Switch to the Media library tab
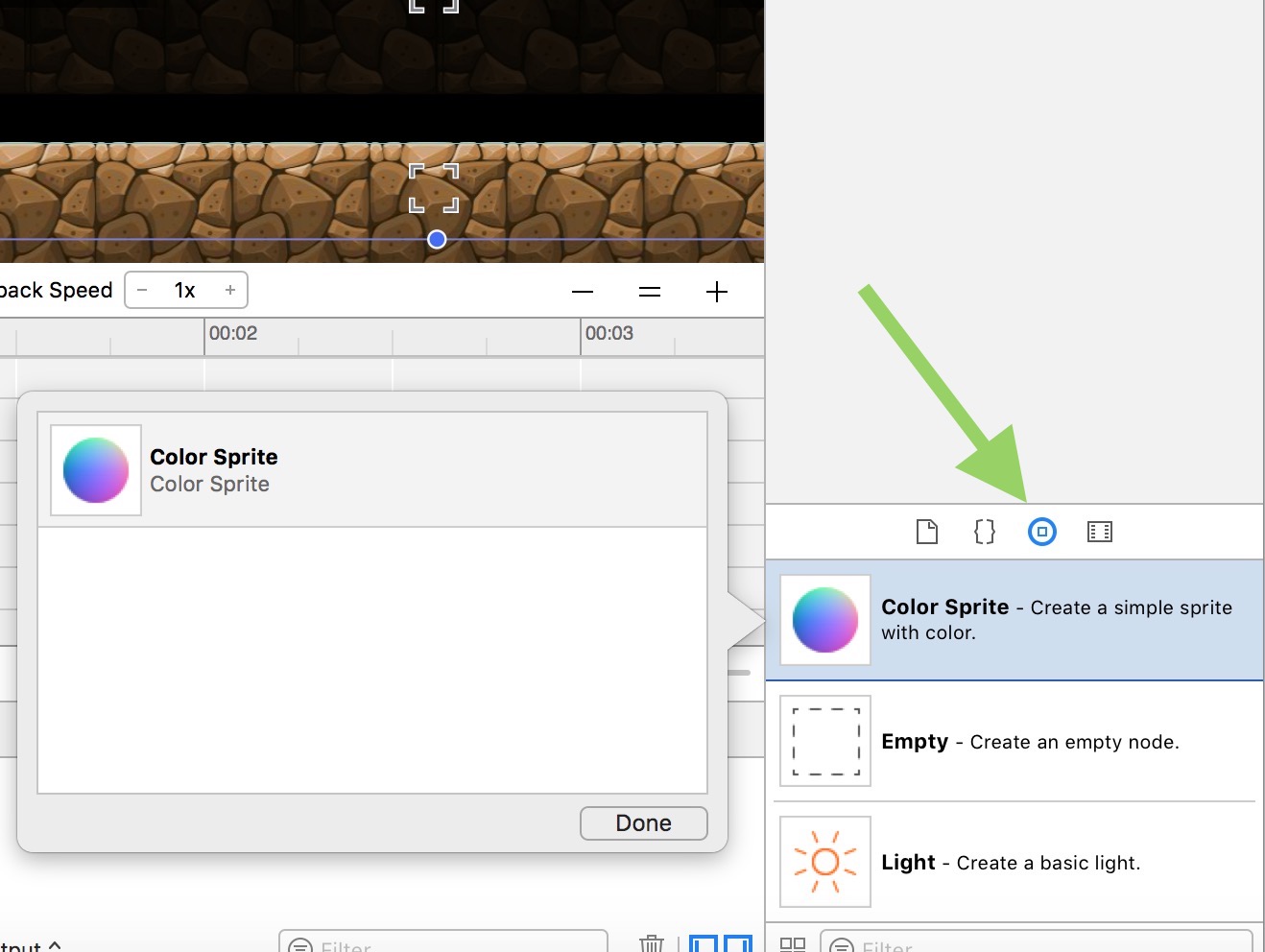 [1099, 532]
